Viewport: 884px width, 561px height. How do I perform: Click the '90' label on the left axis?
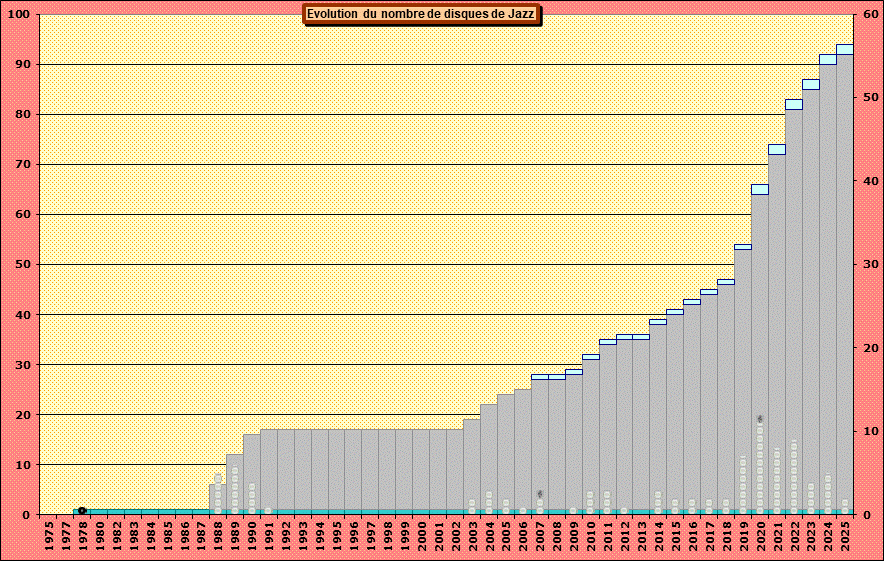click(x=23, y=65)
